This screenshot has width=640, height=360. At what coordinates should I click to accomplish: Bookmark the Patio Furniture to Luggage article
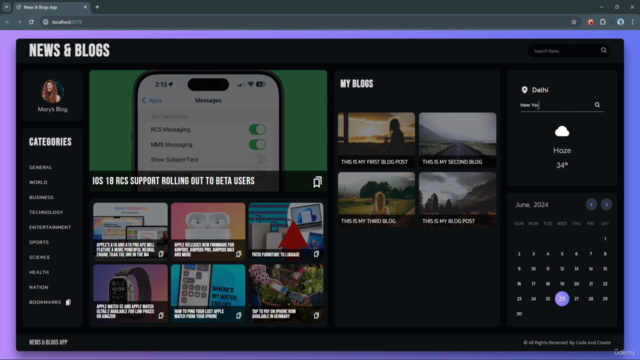[x=316, y=254]
